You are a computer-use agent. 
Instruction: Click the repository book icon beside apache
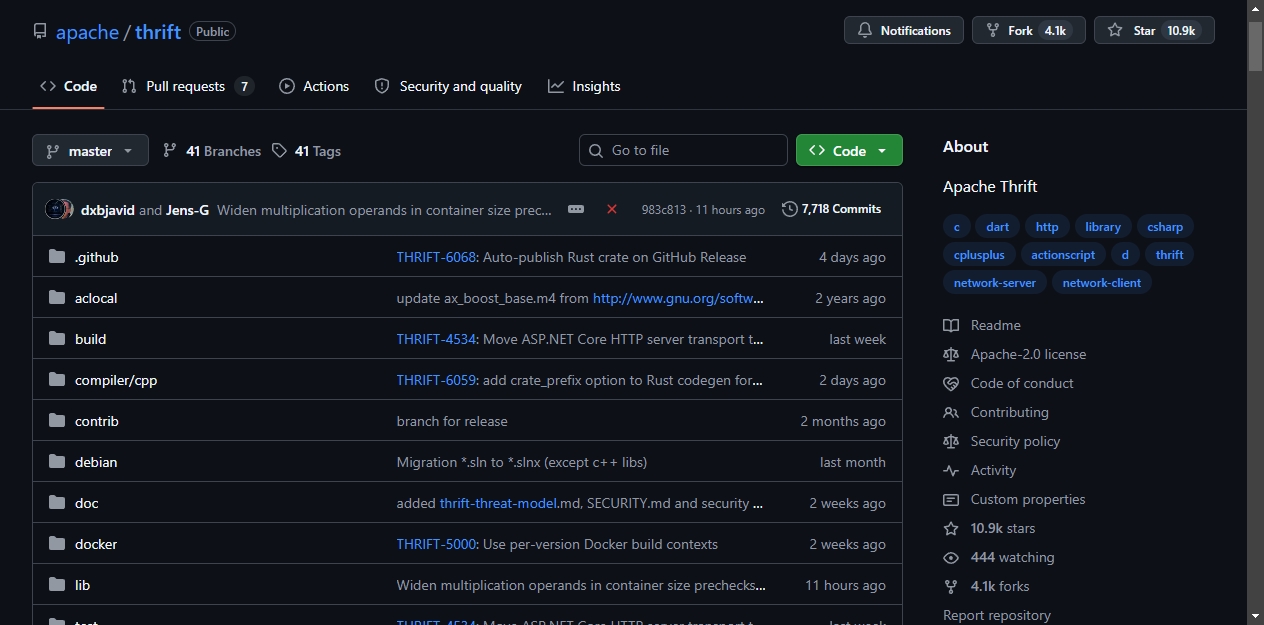pos(40,31)
